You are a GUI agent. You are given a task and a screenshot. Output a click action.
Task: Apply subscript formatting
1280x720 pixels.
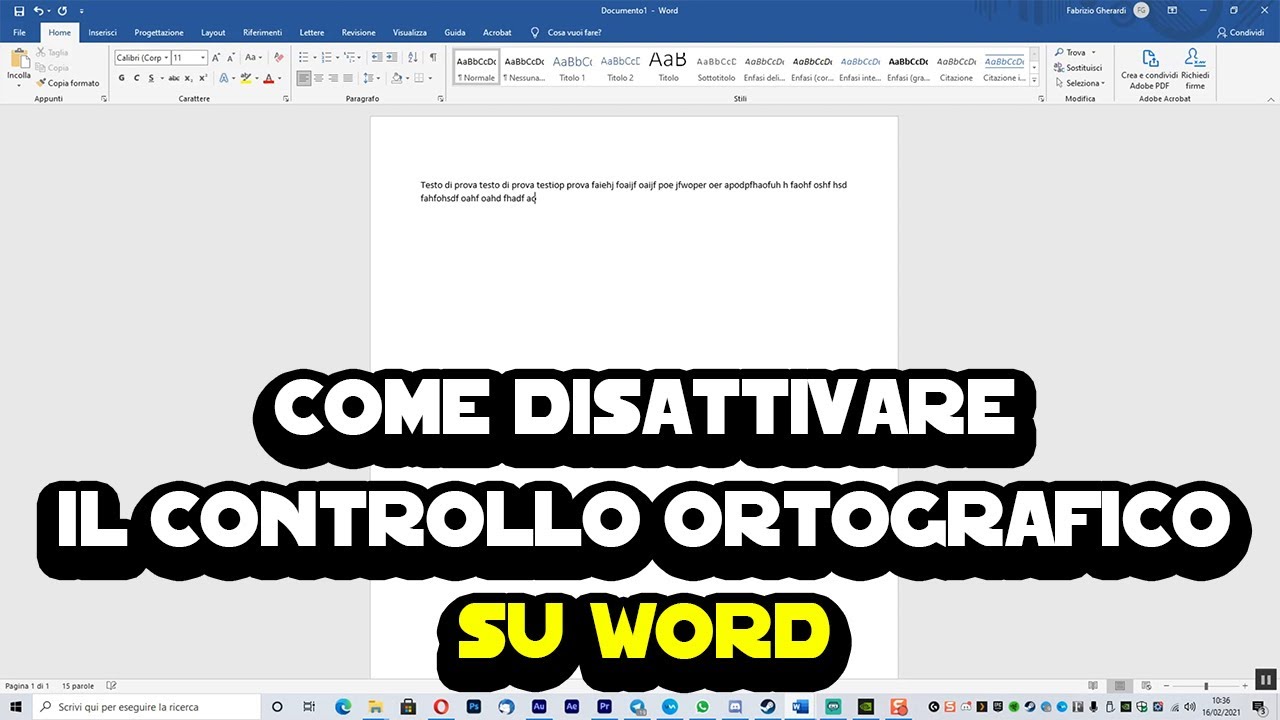tap(188, 78)
